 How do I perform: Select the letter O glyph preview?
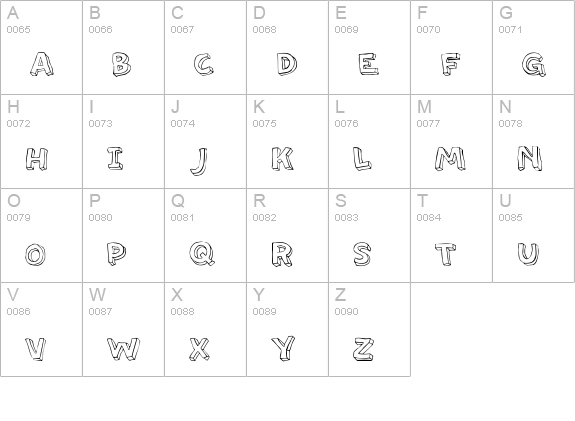tap(36, 254)
